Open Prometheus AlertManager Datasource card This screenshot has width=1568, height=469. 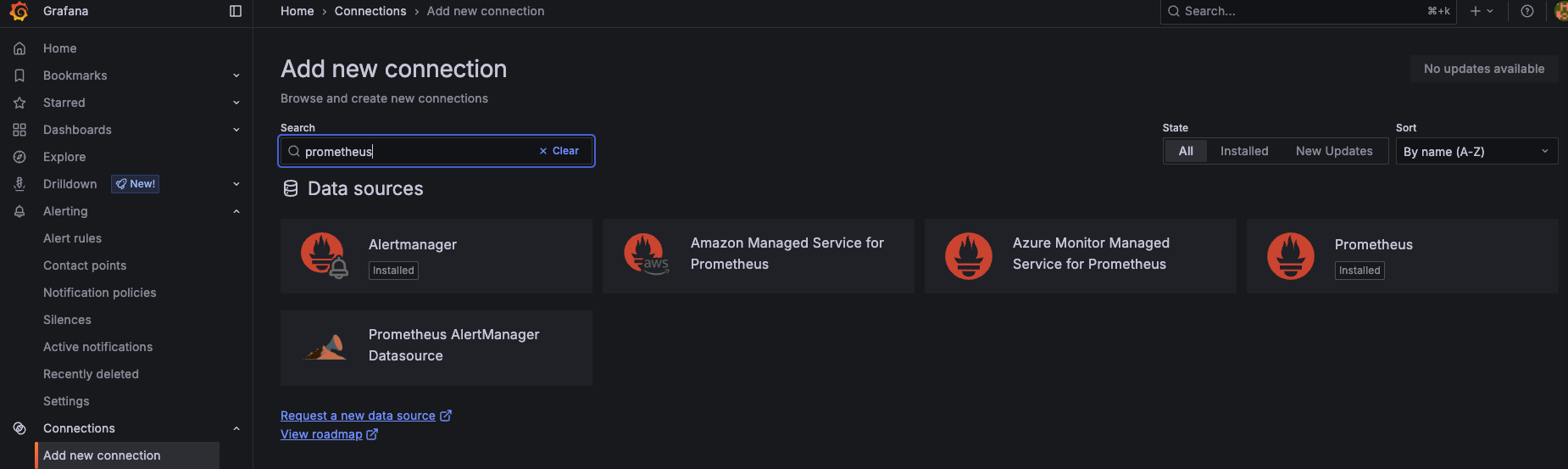click(x=436, y=348)
